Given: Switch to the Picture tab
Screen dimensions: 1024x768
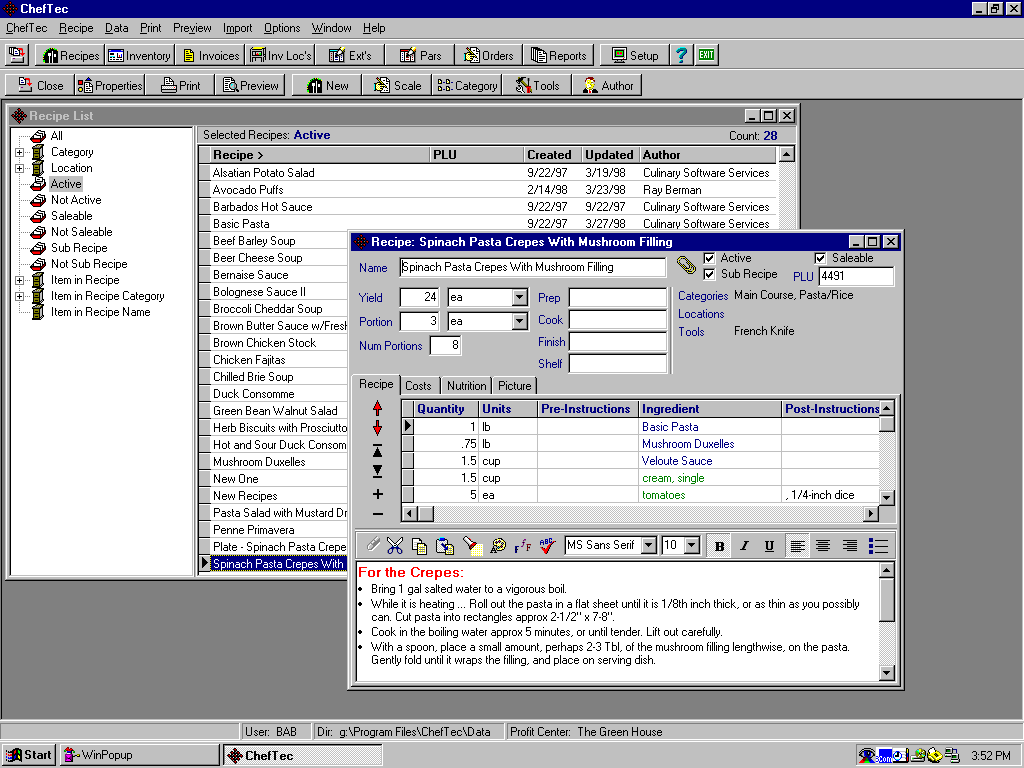Looking at the screenshot, I should pos(515,386).
